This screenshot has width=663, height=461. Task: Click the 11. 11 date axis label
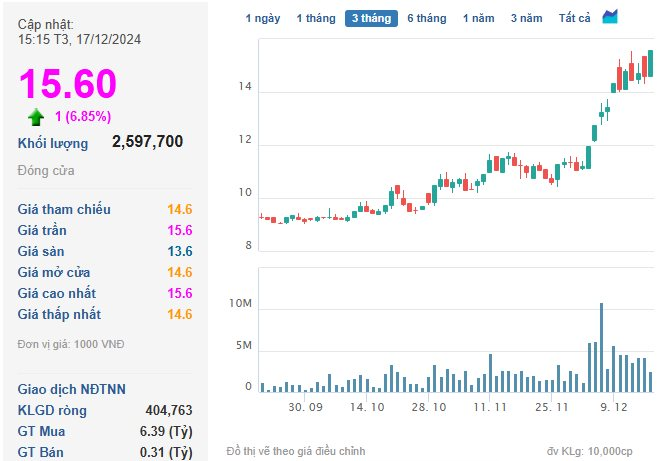pyautogui.click(x=490, y=407)
